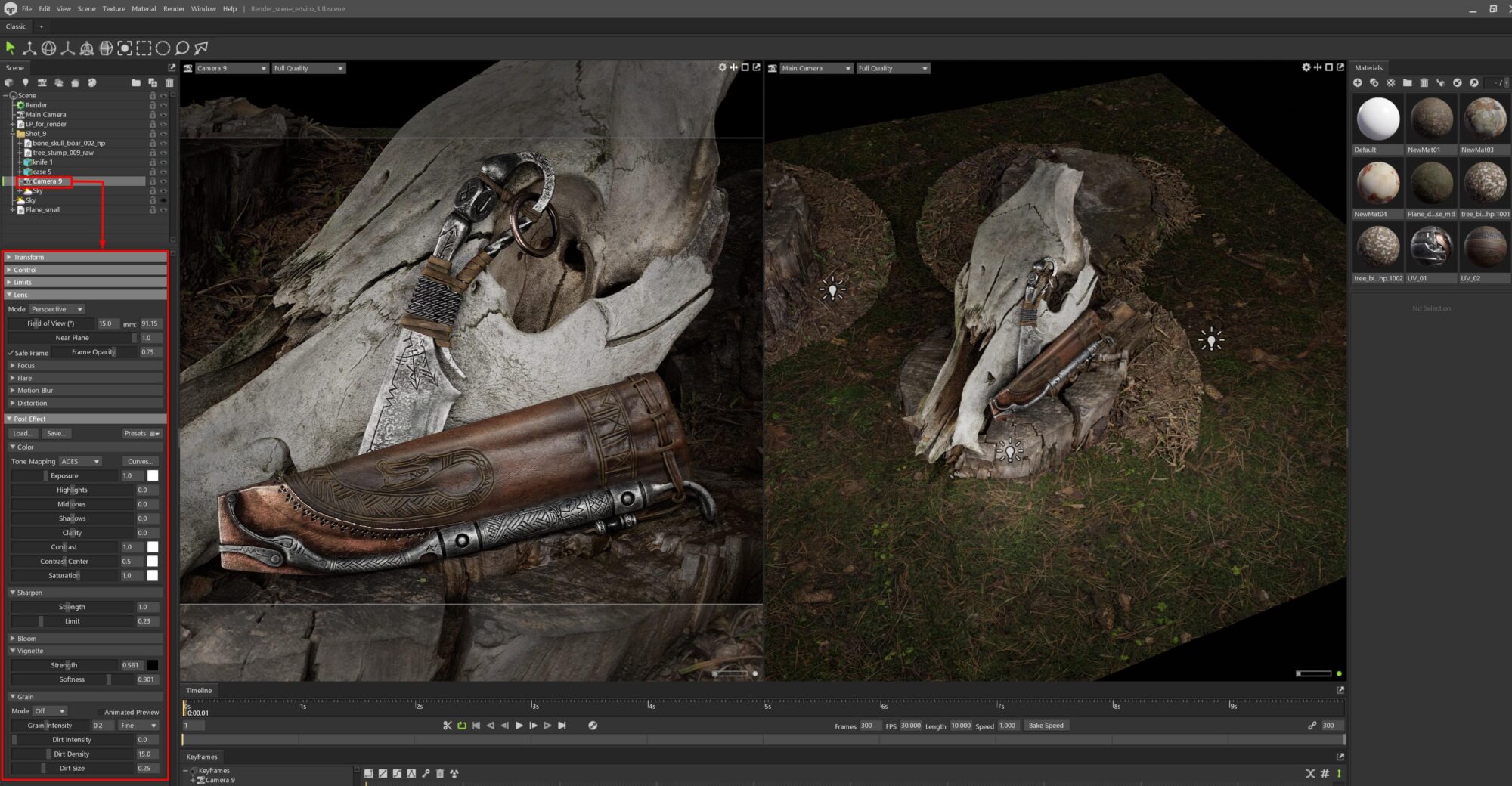
Task: Add a new light to the scene
Action: (25, 82)
